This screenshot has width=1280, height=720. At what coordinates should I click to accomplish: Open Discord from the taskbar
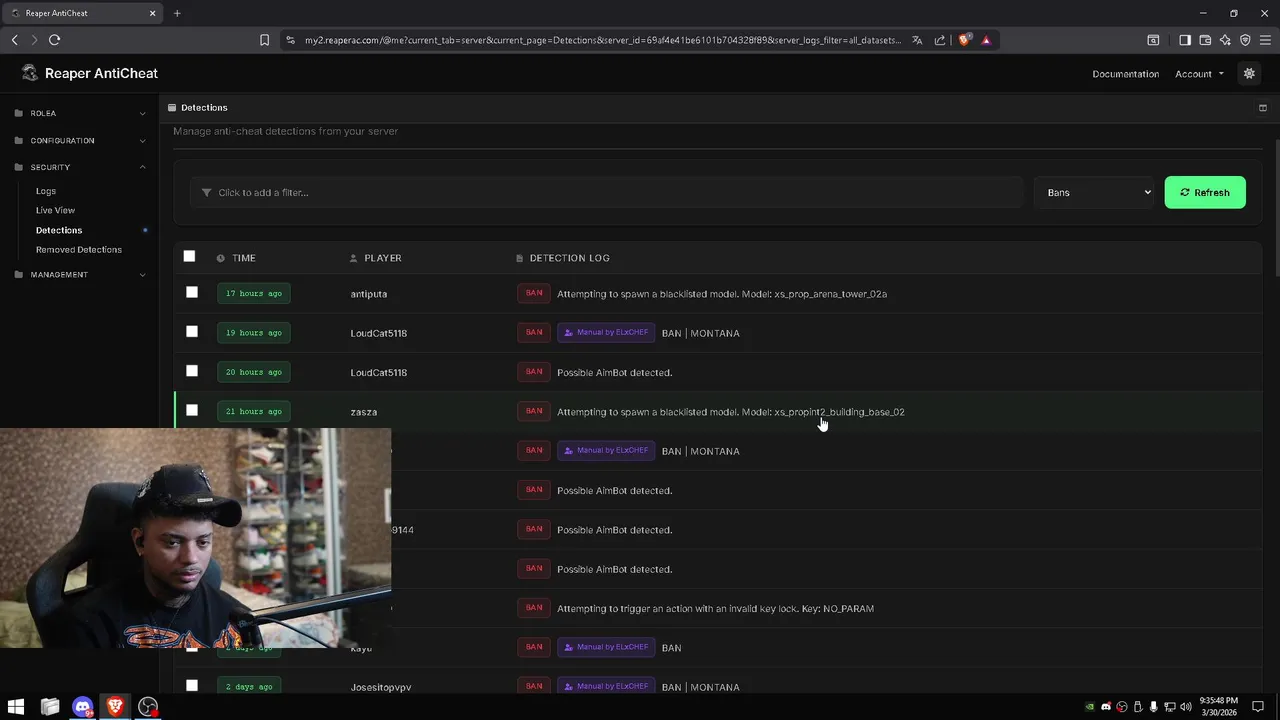point(83,707)
